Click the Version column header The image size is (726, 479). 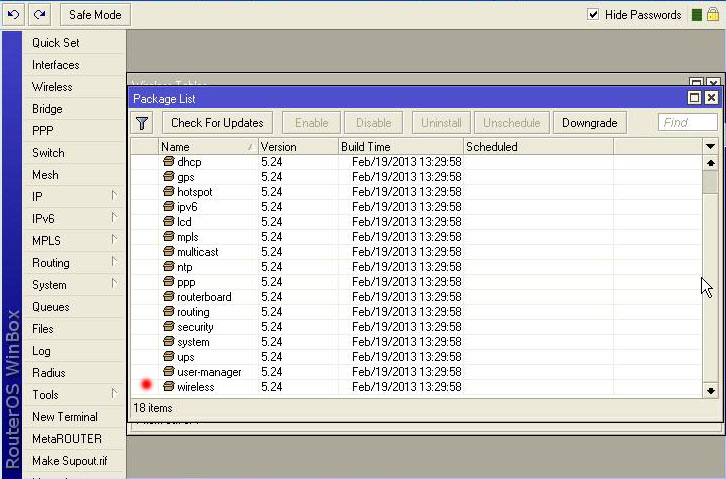pyautogui.click(x=298, y=147)
